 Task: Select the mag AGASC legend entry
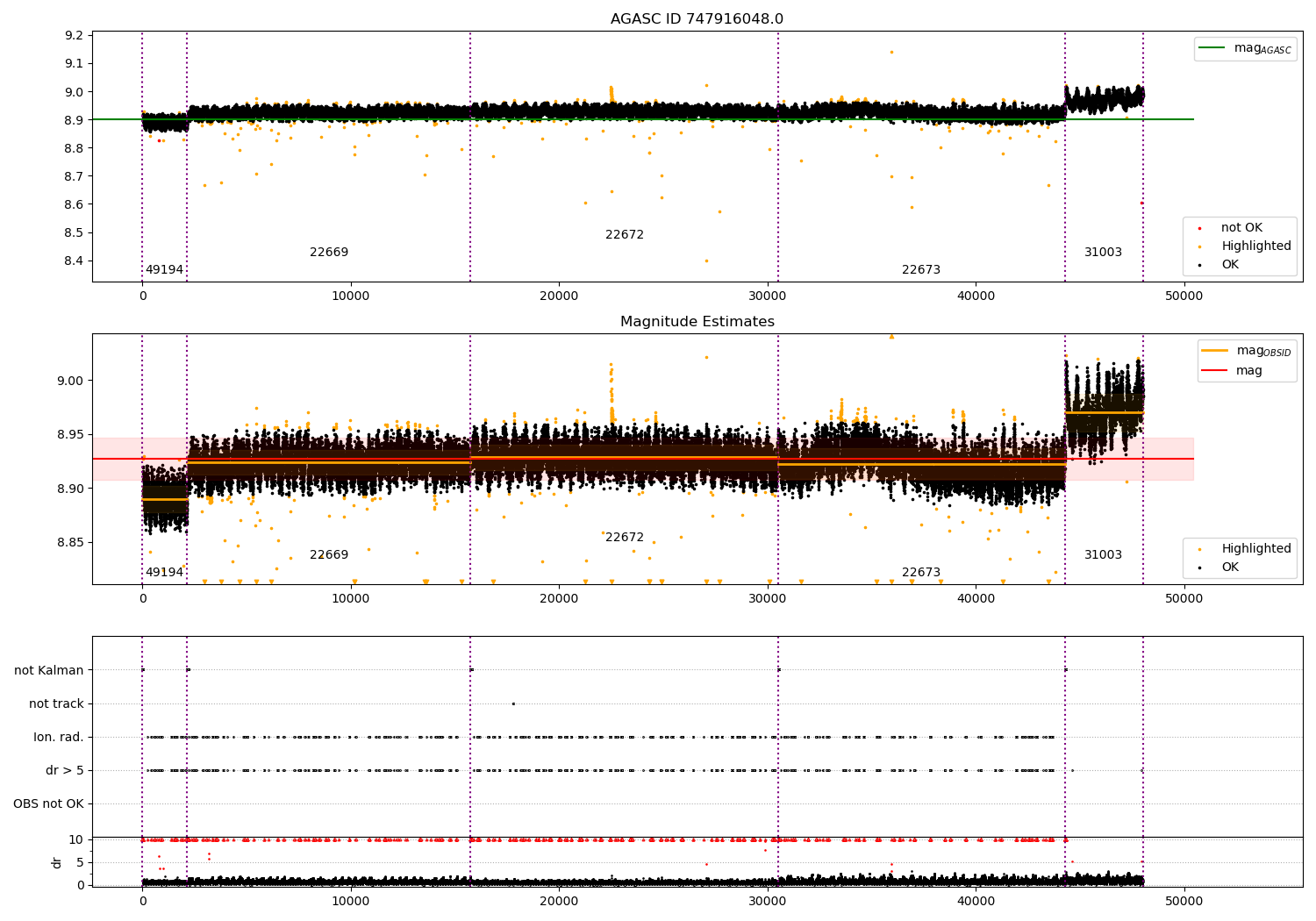tap(1246, 48)
